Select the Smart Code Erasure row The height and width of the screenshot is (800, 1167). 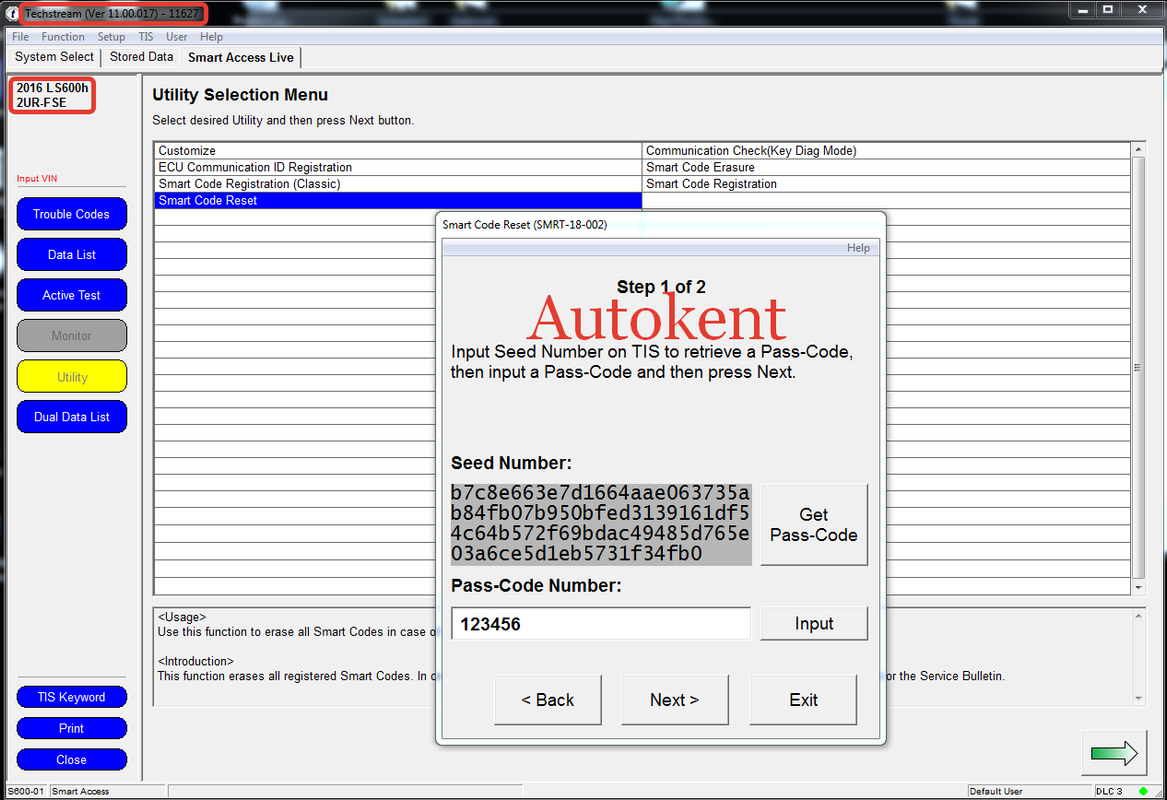point(886,167)
